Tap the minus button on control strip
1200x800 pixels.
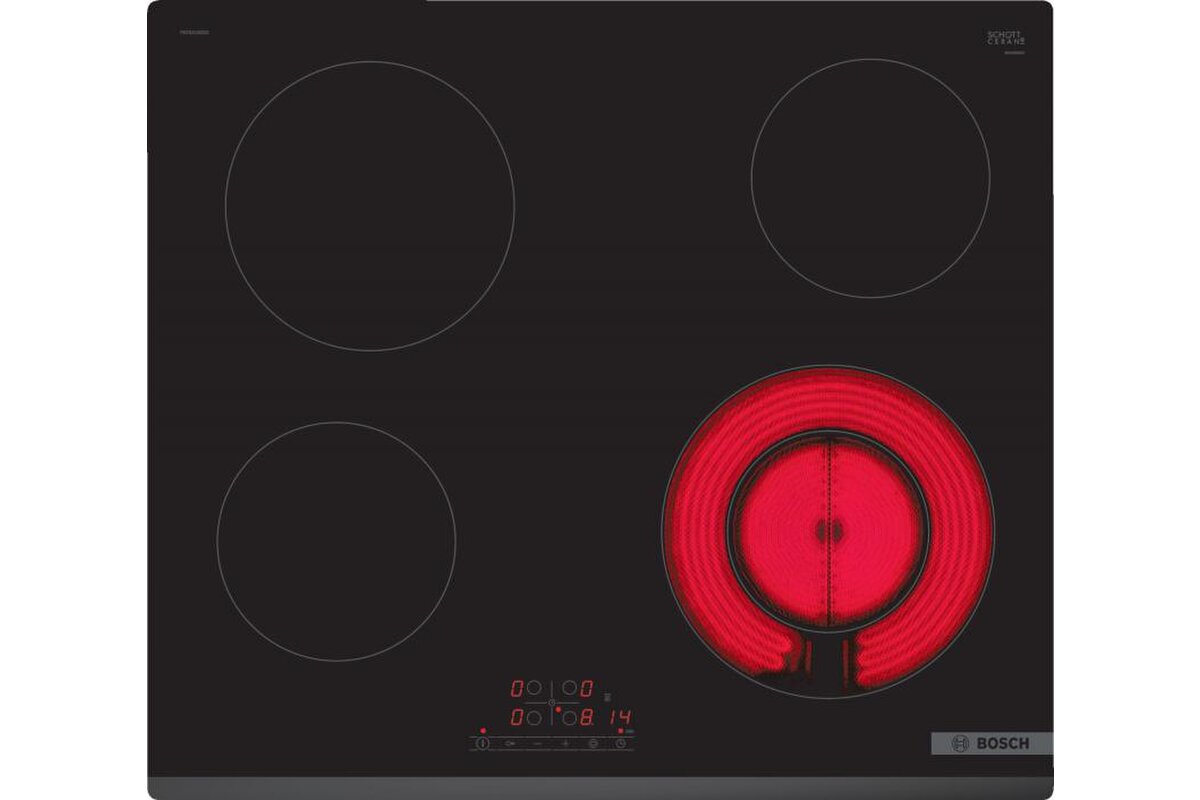[537, 743]
